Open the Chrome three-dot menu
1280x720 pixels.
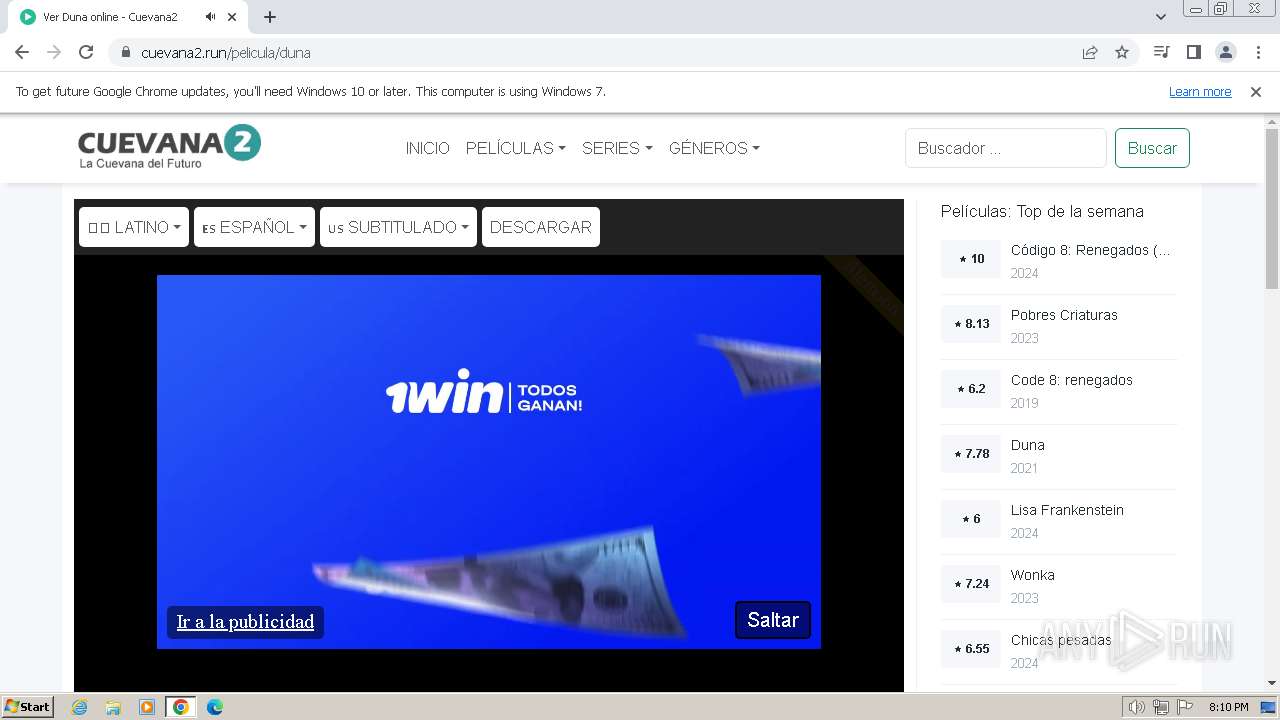1258,53
